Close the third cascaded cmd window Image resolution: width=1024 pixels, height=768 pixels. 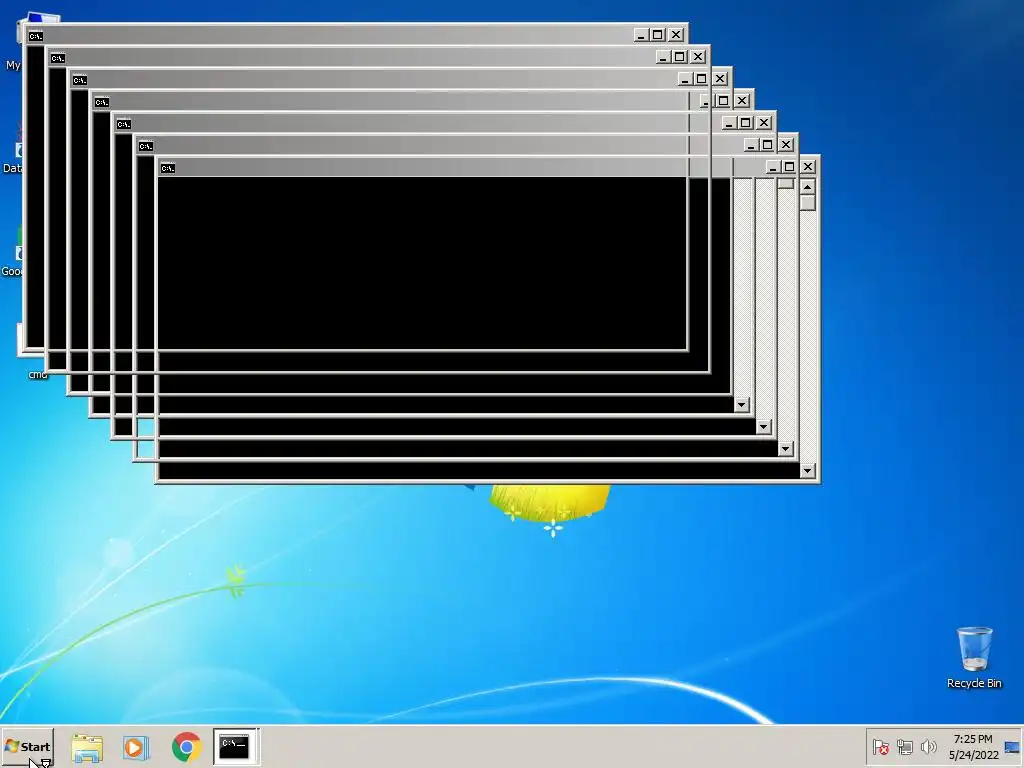720,78
